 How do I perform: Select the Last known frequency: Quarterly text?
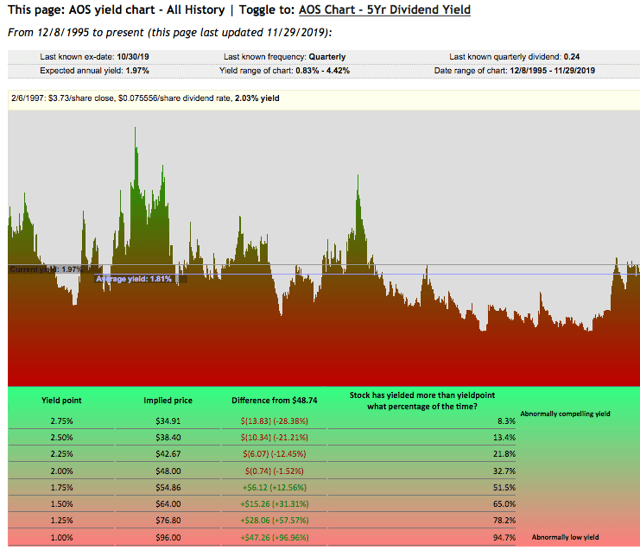click(x=284, y=57)
